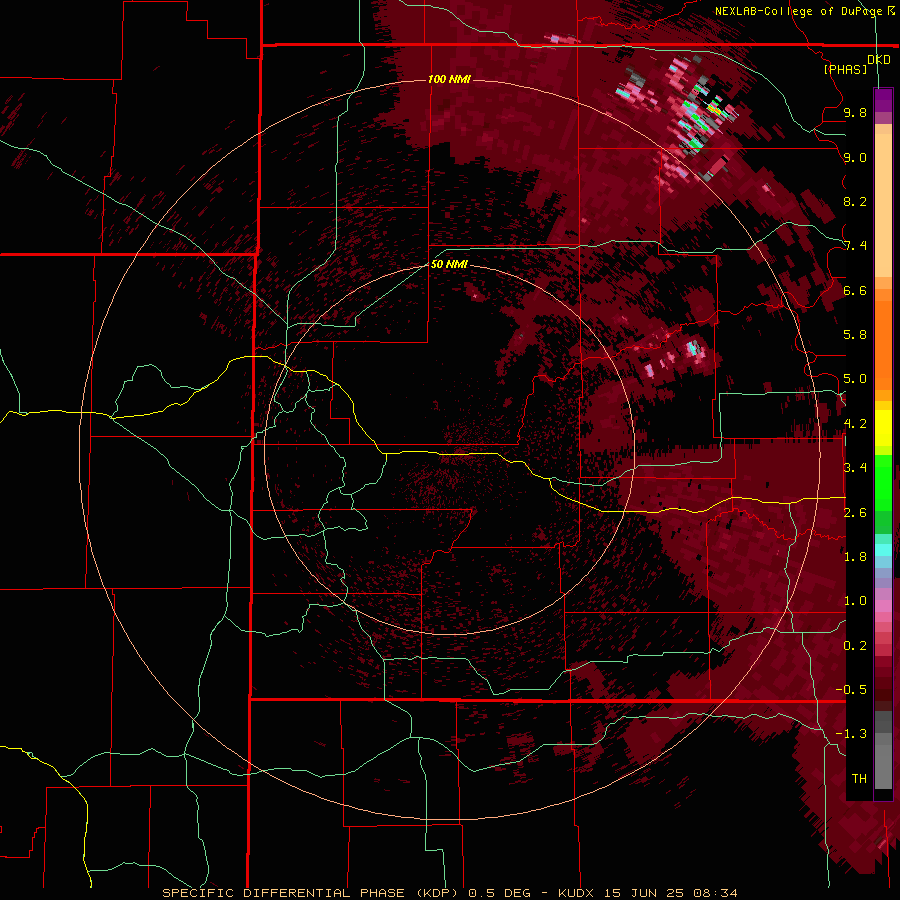Click the peach band on the color bar

coord(883,205)
